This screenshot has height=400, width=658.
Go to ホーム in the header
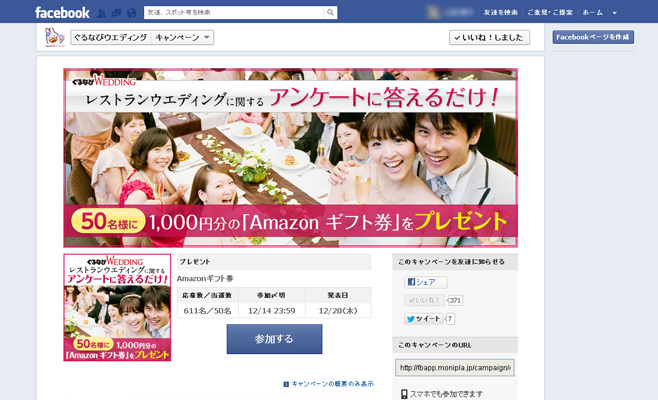592,13
